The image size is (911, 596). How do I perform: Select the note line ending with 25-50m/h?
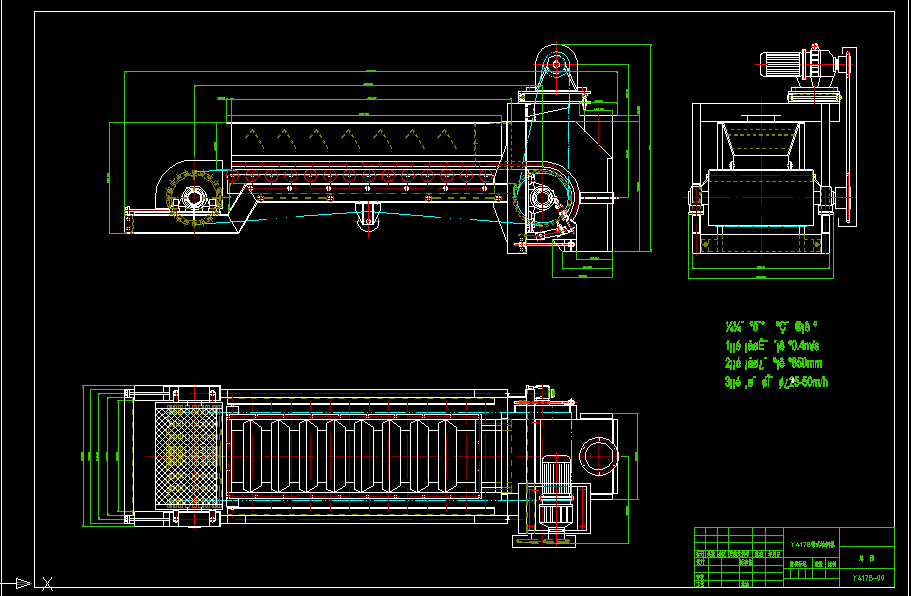click(x=776, y=382)
